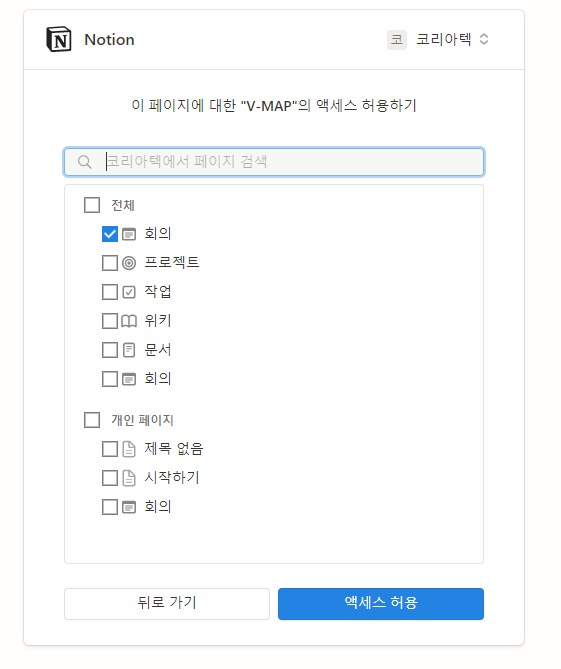Select the 시작하기 page label
Screen dimensions: 561x669
171,477
